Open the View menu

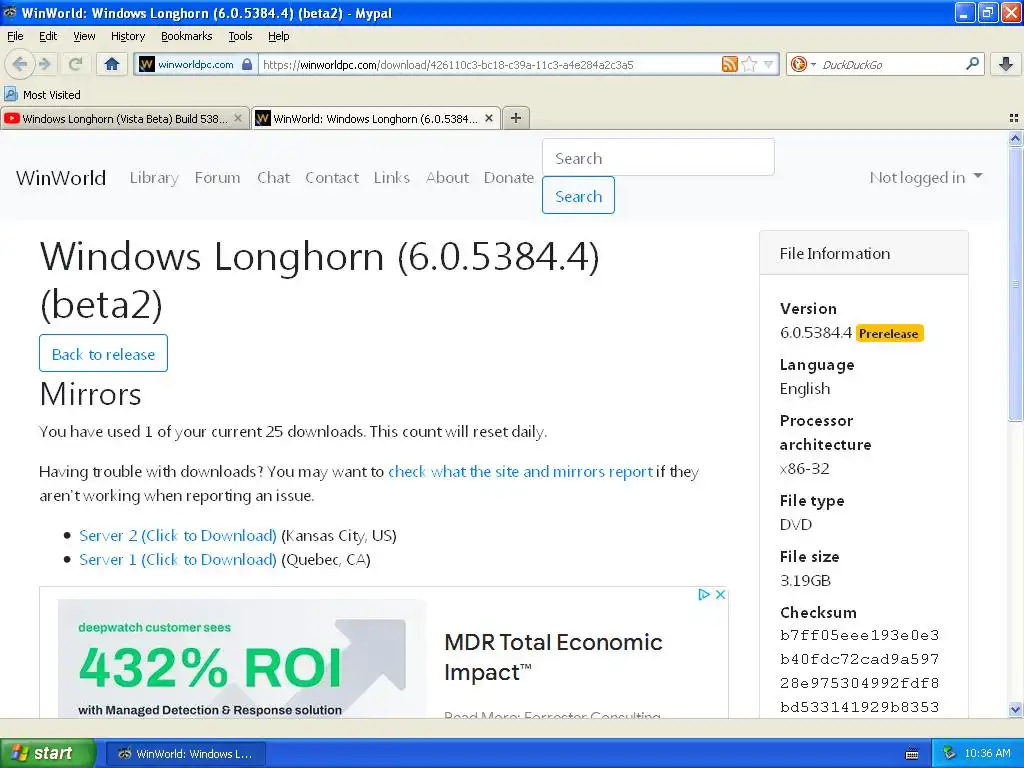click(x=84, y=36)
